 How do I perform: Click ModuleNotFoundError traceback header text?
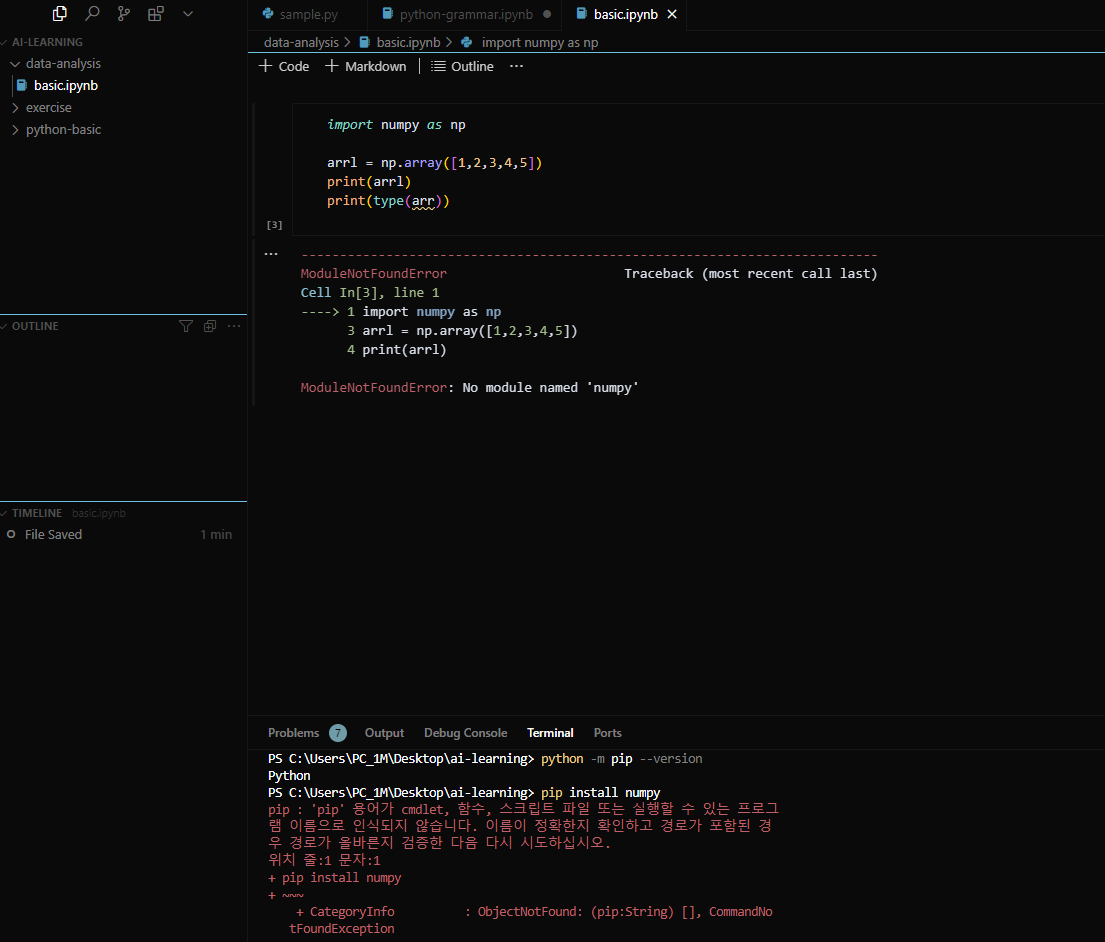(374, 273)
